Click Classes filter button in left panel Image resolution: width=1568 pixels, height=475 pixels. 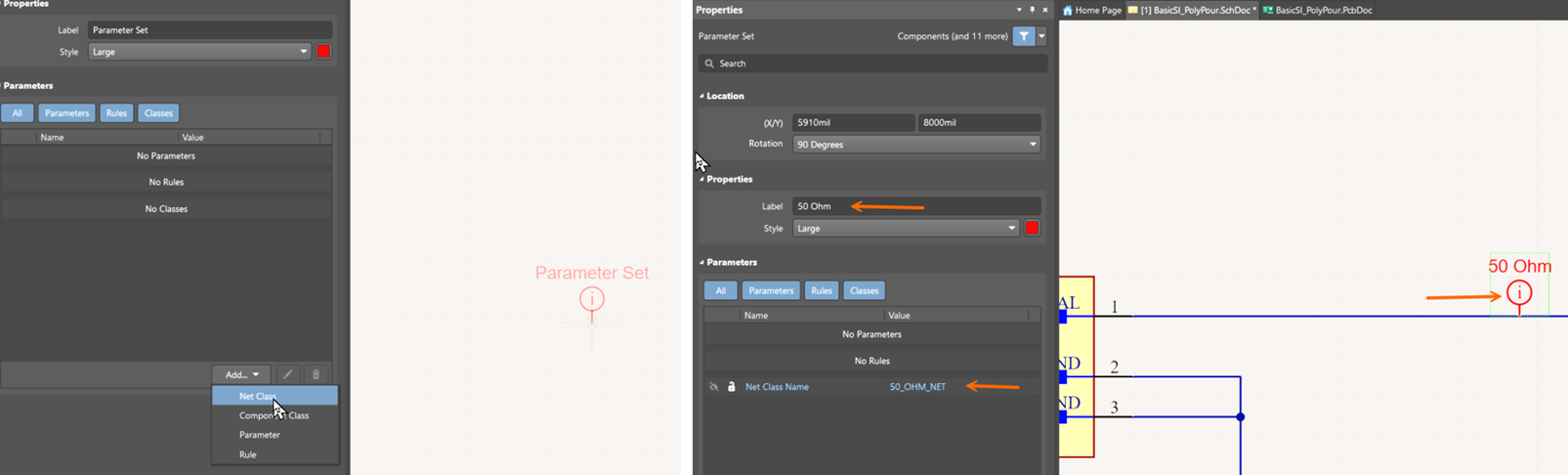(x=158, y=113)
